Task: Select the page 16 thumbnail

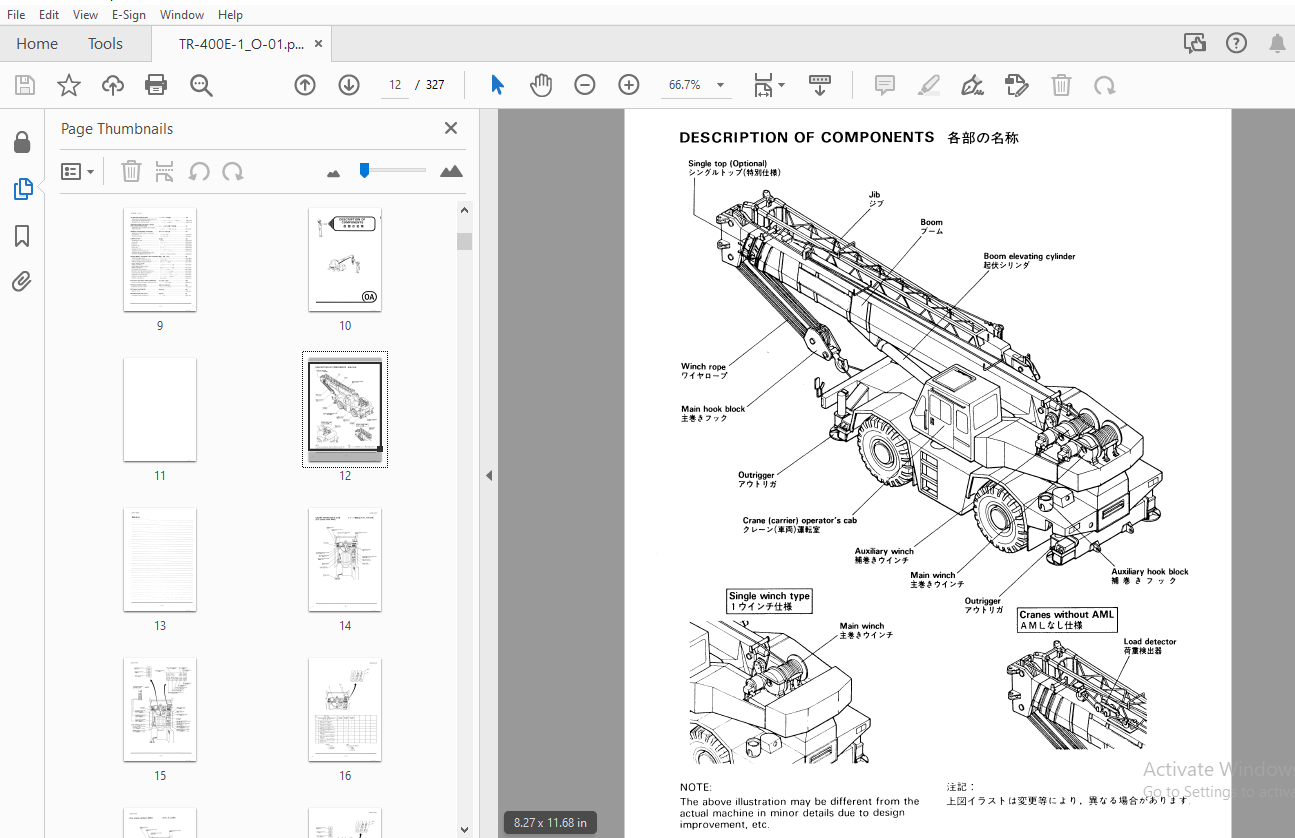Action: [345, 710]
